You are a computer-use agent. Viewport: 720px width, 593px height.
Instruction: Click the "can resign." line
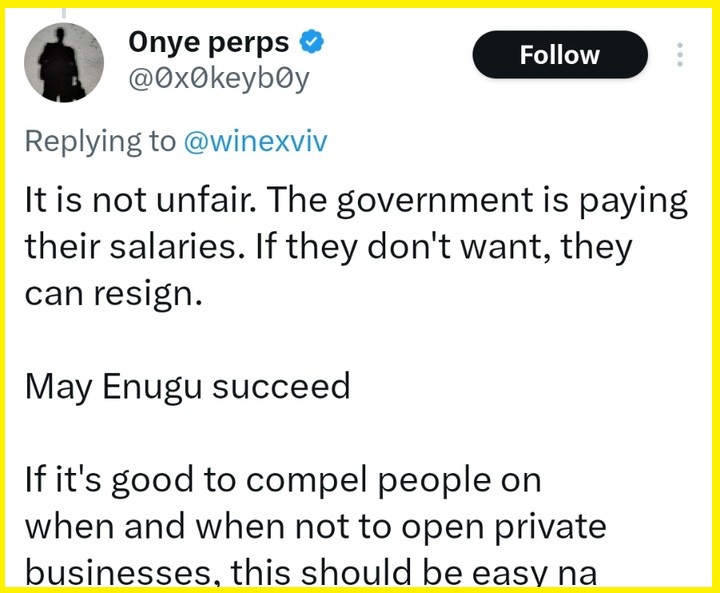[112, 294]
